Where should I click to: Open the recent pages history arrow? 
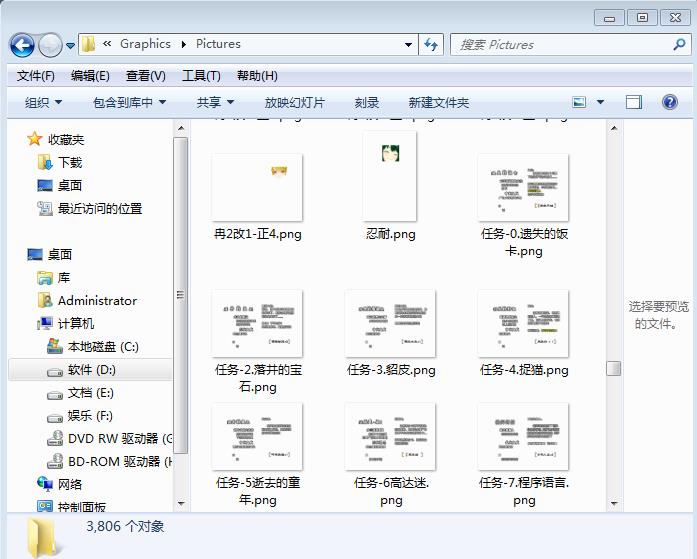click(x=70, y=45)
